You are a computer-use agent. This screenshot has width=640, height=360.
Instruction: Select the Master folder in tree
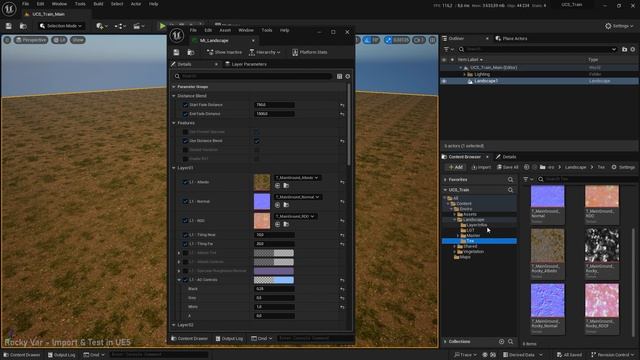[x=473, y=236]
